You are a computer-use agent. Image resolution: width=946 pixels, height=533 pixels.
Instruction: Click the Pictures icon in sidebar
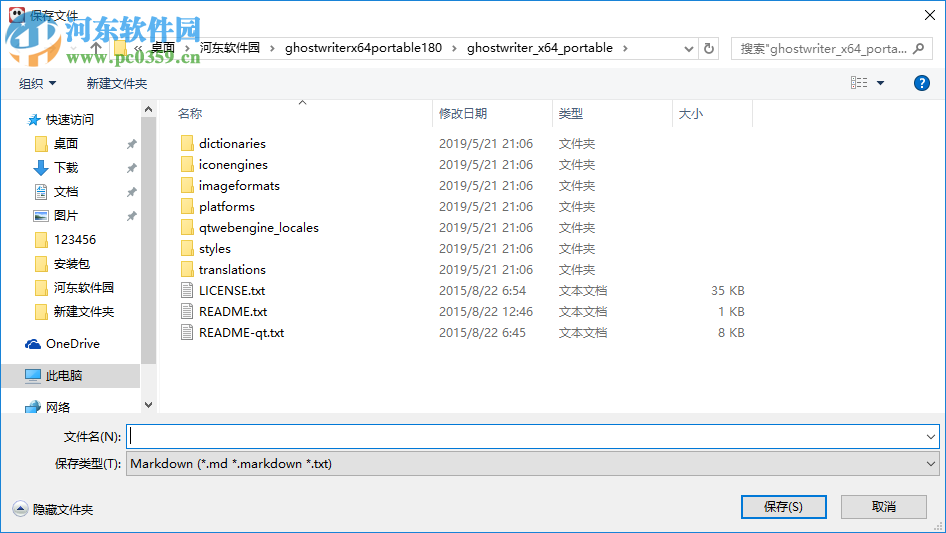[40, 215]
